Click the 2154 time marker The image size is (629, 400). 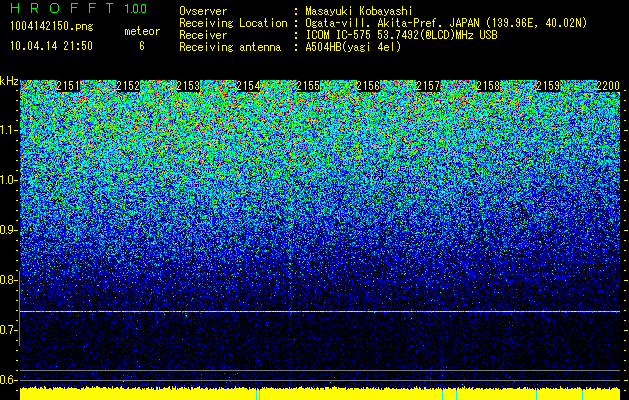[248, 86]
